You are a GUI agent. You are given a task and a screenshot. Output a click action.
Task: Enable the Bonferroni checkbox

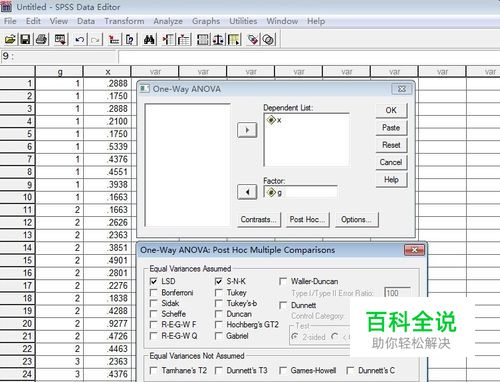(154, 293)
